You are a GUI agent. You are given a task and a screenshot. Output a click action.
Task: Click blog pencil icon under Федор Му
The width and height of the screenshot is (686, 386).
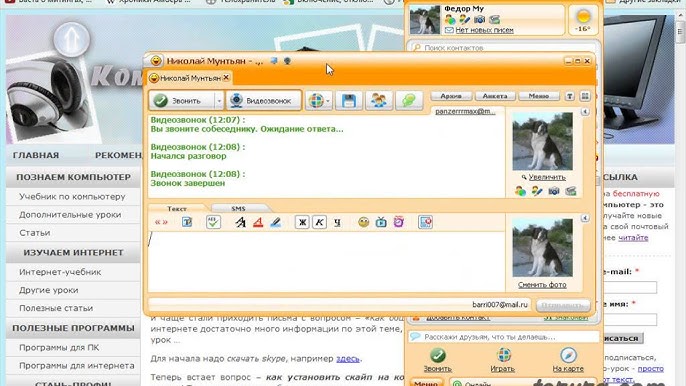[x=464, y=19]
